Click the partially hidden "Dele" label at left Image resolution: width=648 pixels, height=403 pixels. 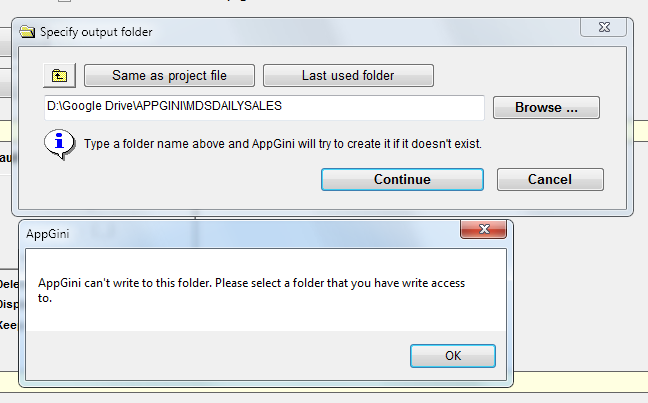pos(9,284)
